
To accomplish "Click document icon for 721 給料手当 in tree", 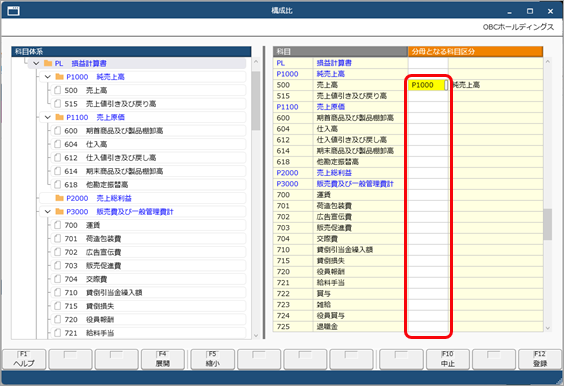I will point(57,333).
